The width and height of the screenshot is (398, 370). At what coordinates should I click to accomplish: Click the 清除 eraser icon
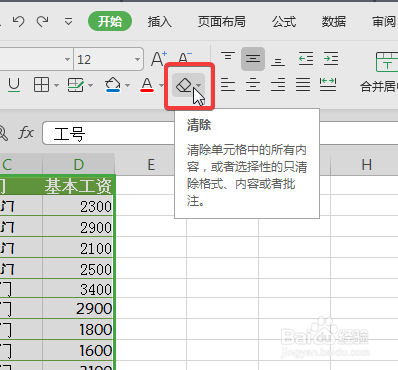184,85
